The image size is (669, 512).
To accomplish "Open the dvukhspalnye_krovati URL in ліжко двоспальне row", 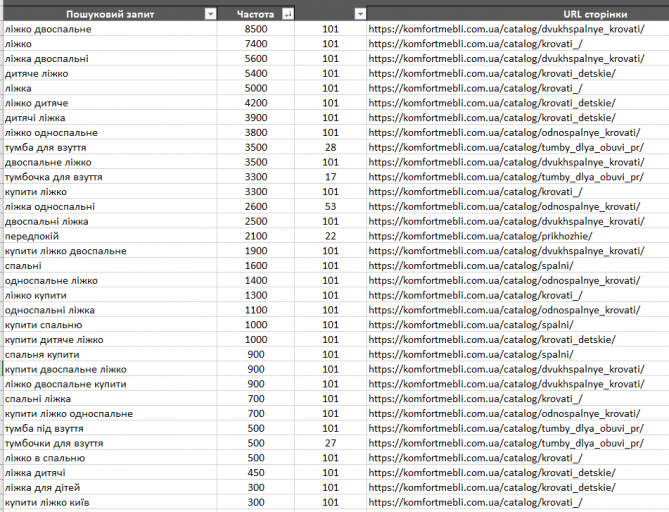I will [506, 29].
